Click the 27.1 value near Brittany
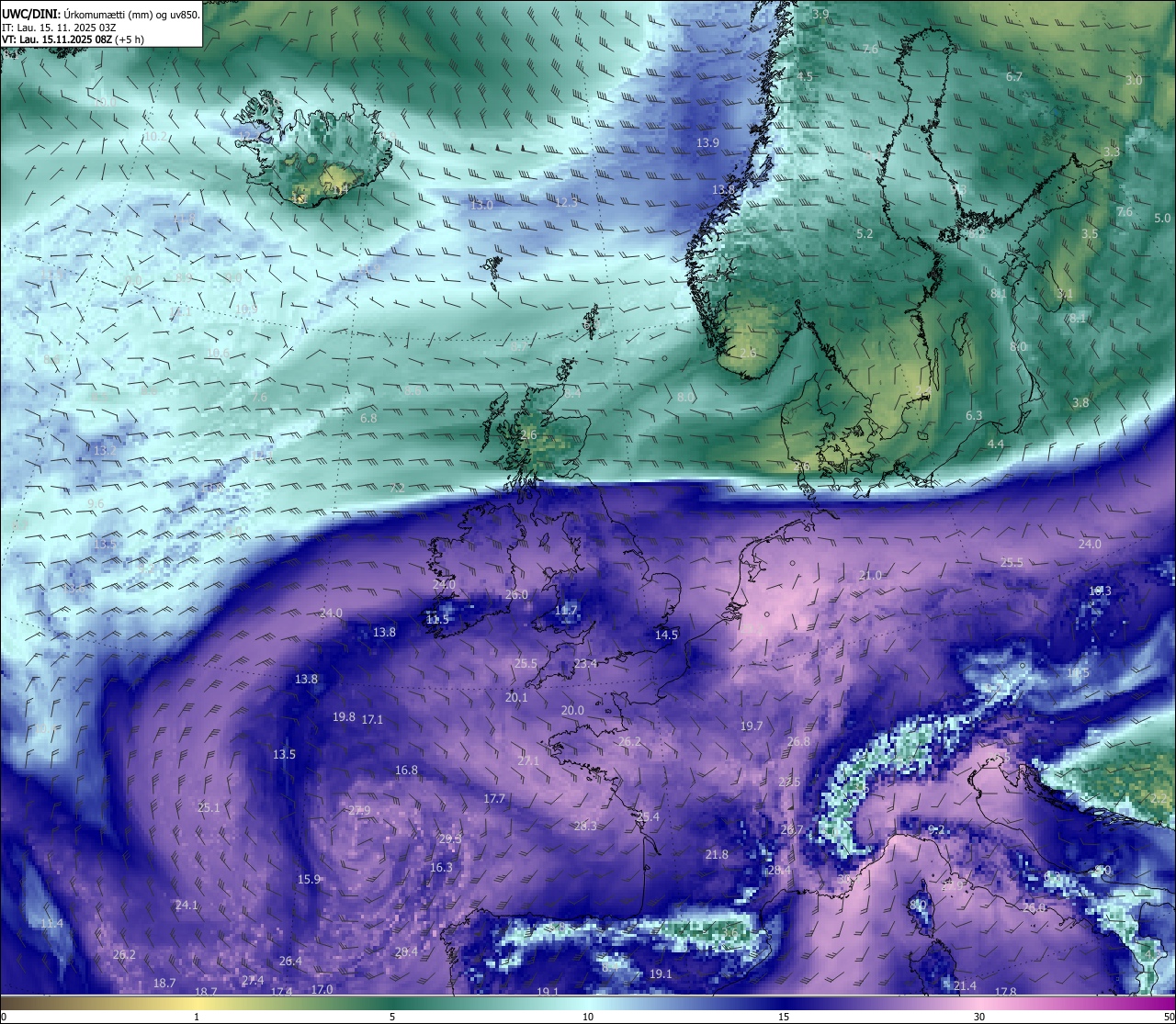The height and width of the screenshot is (1024, 1176). click(528, 760)
